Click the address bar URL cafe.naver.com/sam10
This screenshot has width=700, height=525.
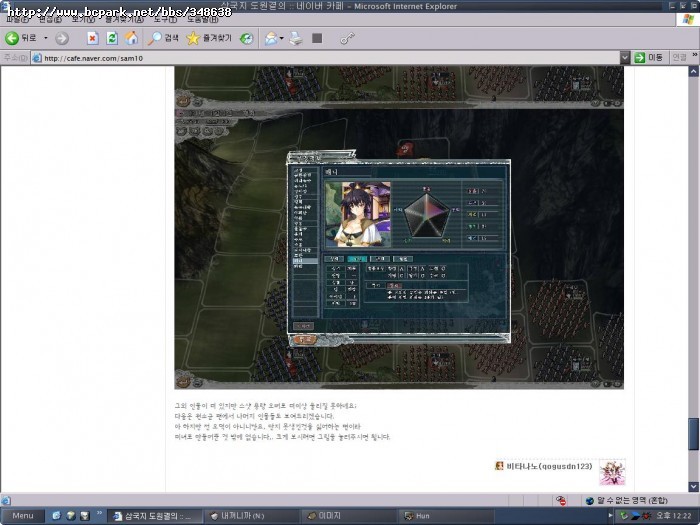[x=93, y=58]
